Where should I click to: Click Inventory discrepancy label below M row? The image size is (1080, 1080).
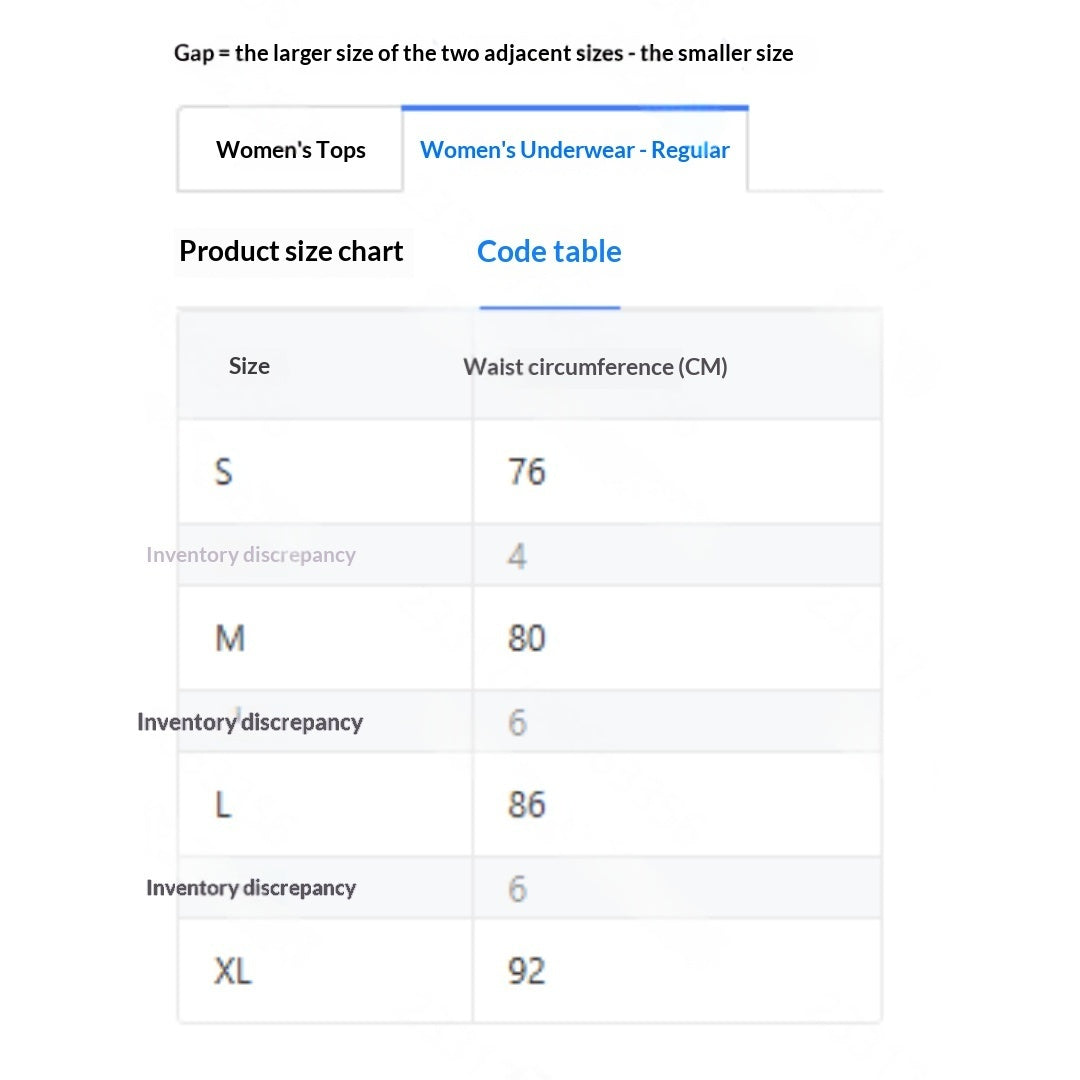pyautogui.click(x=250, y=722)
